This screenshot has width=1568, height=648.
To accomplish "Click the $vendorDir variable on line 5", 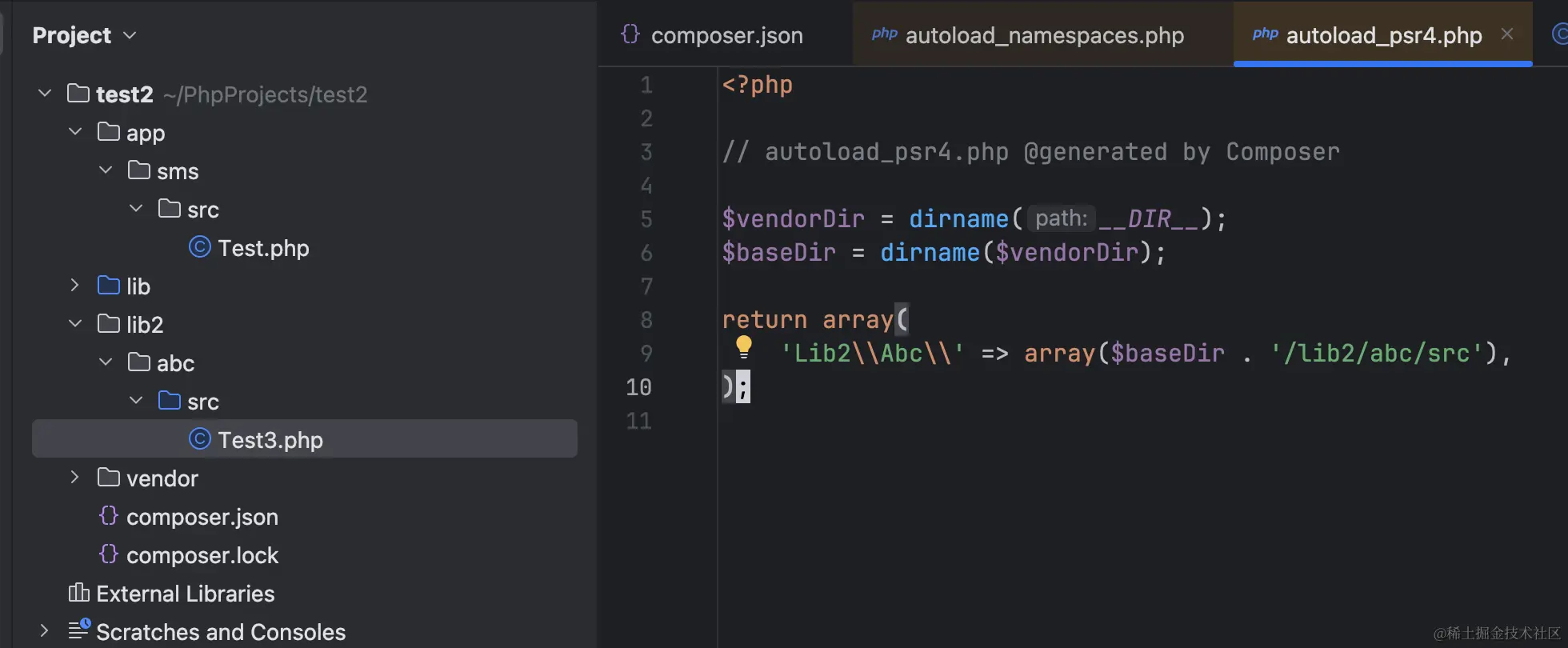I will [793, 219].
